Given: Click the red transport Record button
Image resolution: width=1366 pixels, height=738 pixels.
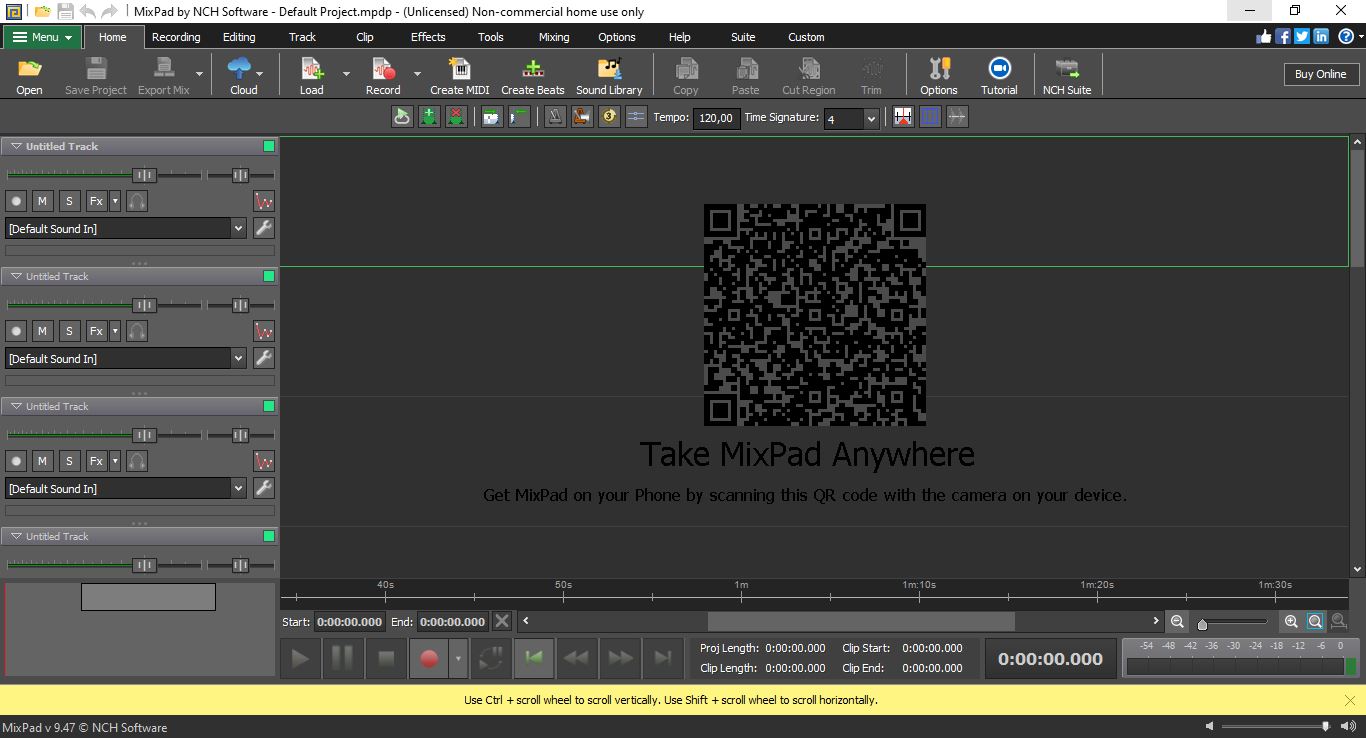Looking at the screenshot, I should [429, 658].
